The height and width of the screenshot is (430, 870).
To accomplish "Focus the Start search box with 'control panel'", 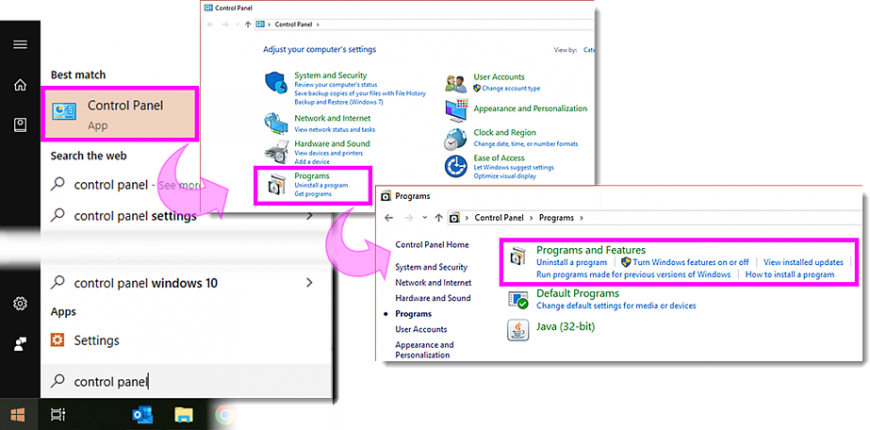I will [186, 381].
